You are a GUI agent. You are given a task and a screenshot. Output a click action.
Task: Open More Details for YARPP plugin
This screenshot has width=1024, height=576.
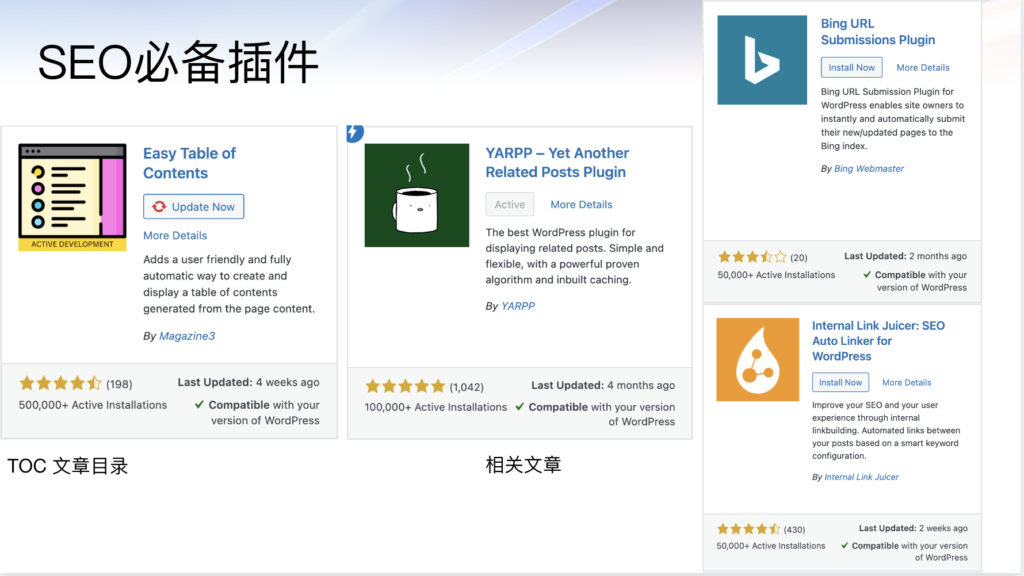point(581,204)
